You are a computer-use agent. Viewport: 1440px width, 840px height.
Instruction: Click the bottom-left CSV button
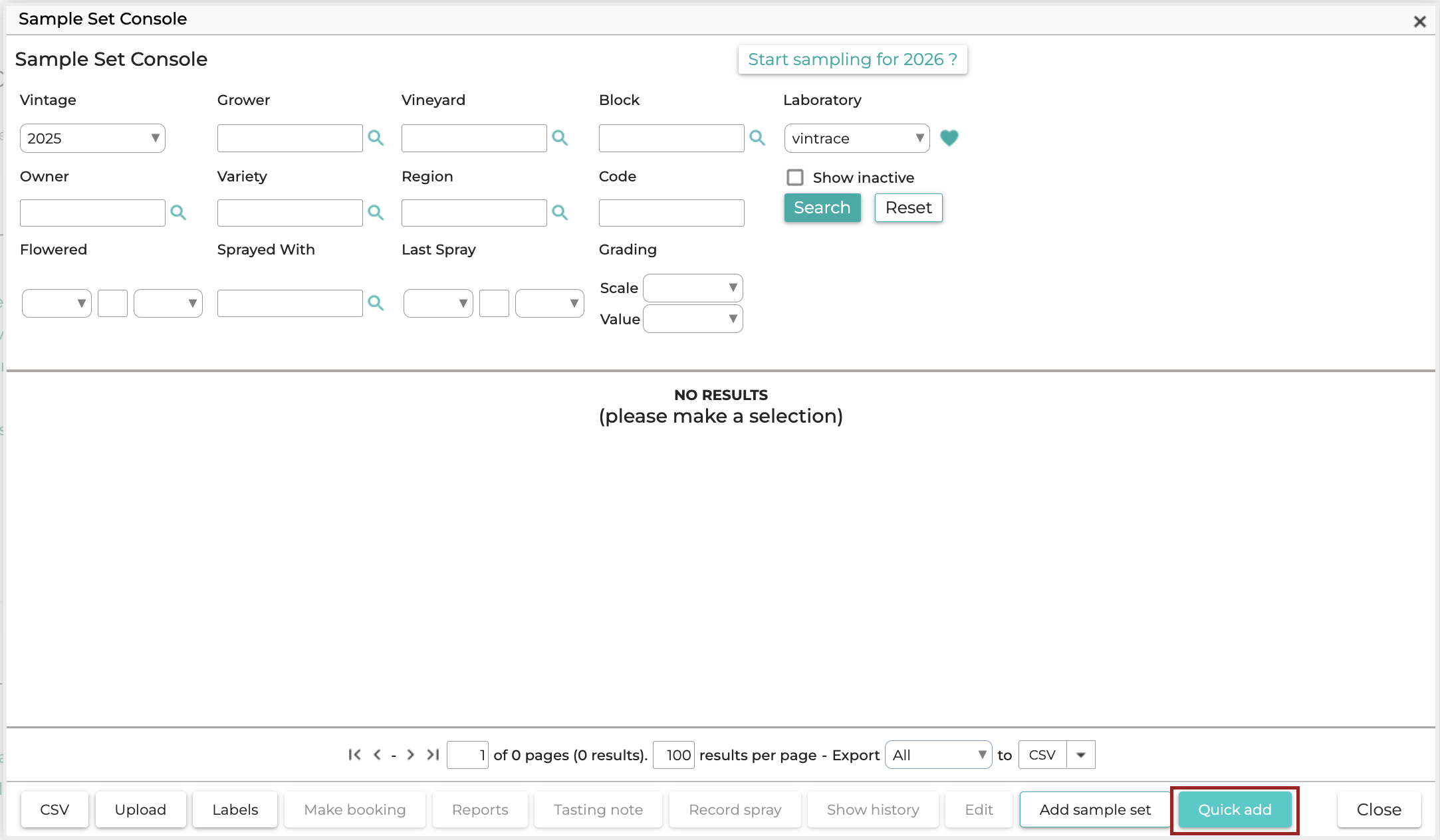[55, 809]
